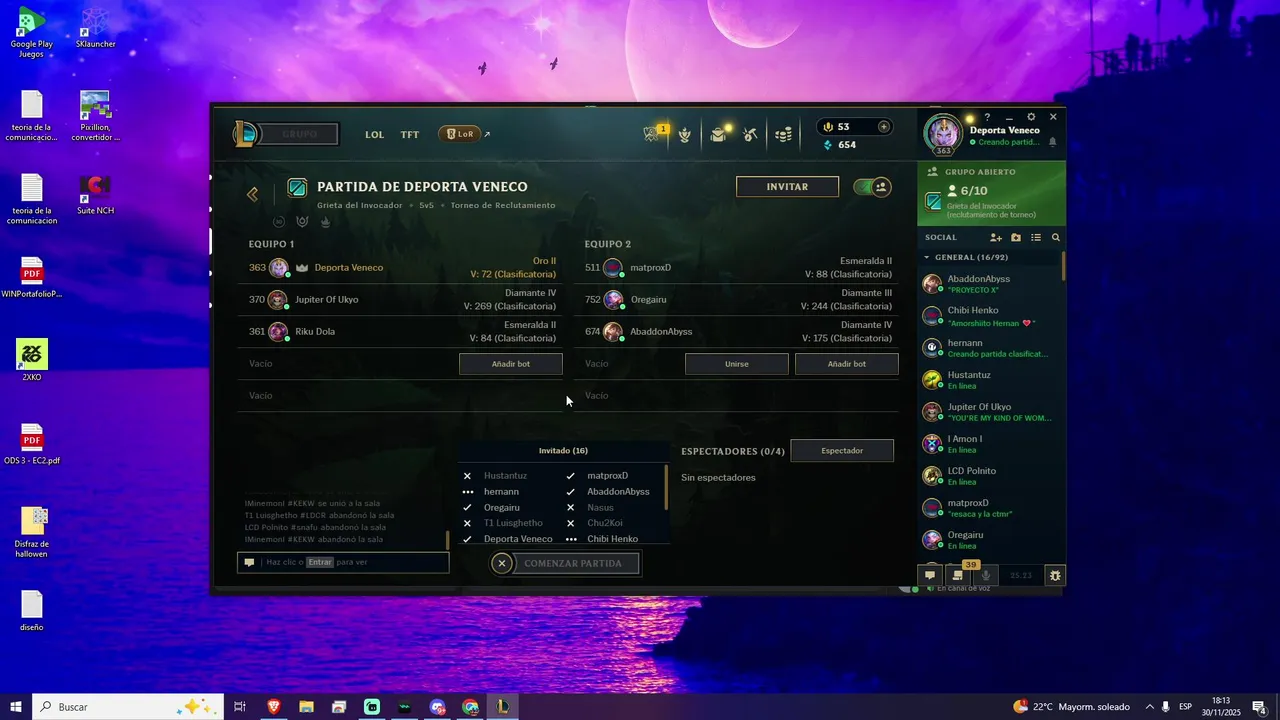This screenshot has height=720, width=1280.
Task: Click the plus icon next to 53 currency
Action: (883, 127)
